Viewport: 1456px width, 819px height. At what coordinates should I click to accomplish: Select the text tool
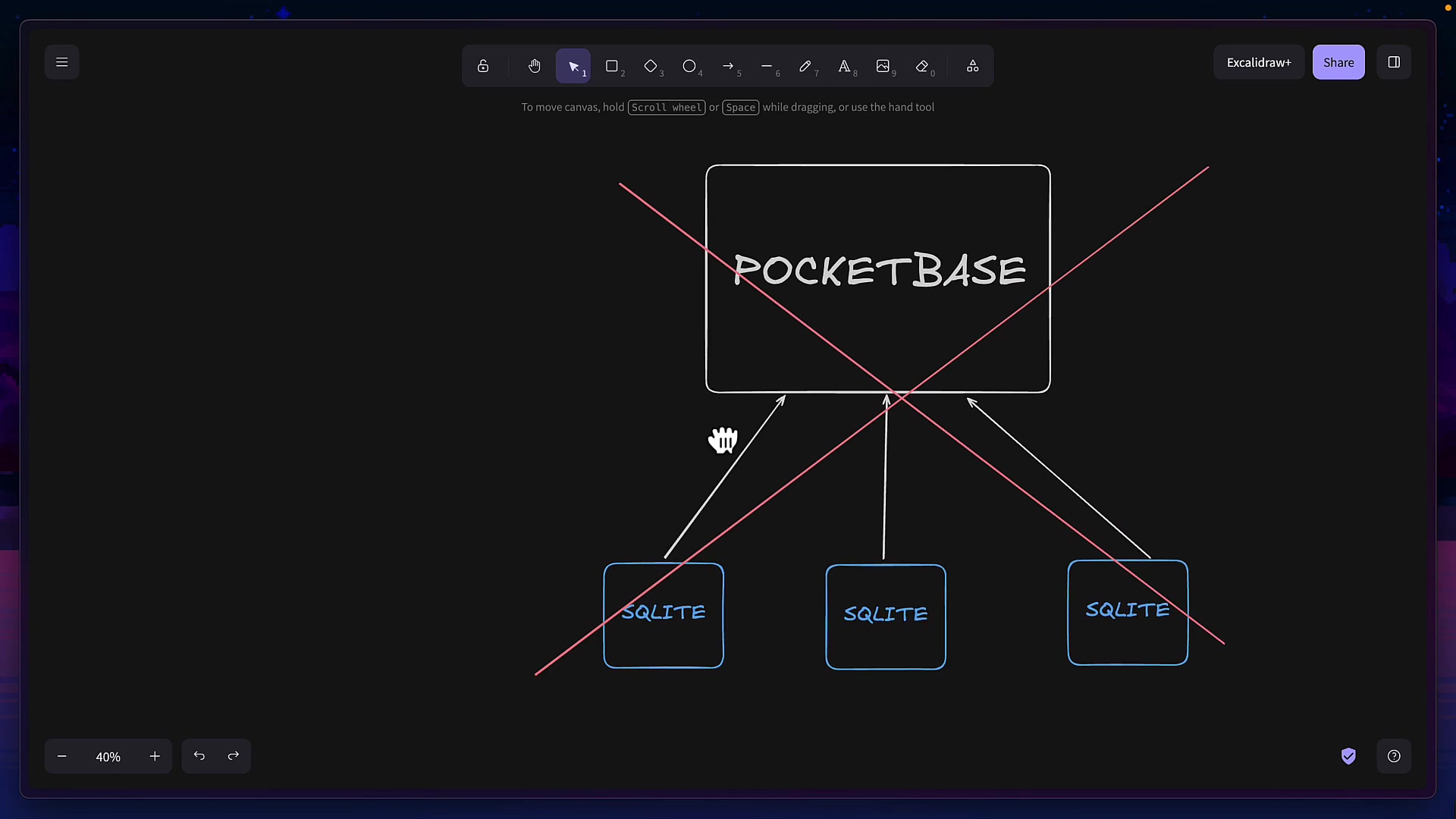pos(845,66)
